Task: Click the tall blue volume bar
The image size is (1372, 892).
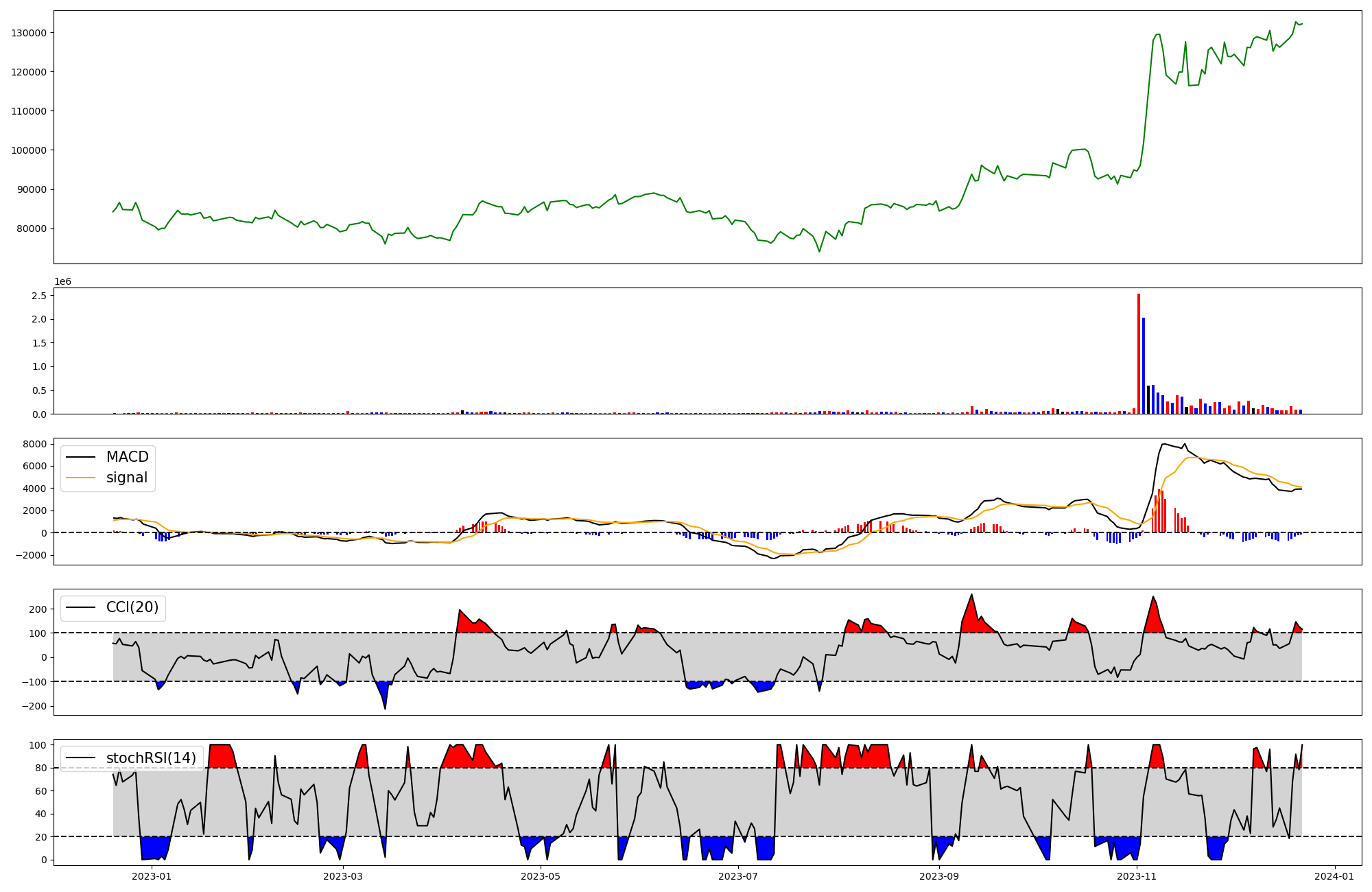Action: [1144, 366]
